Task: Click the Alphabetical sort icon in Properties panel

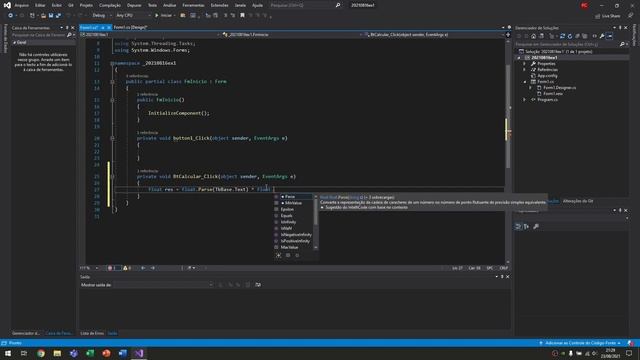Action: pos(527,227)
